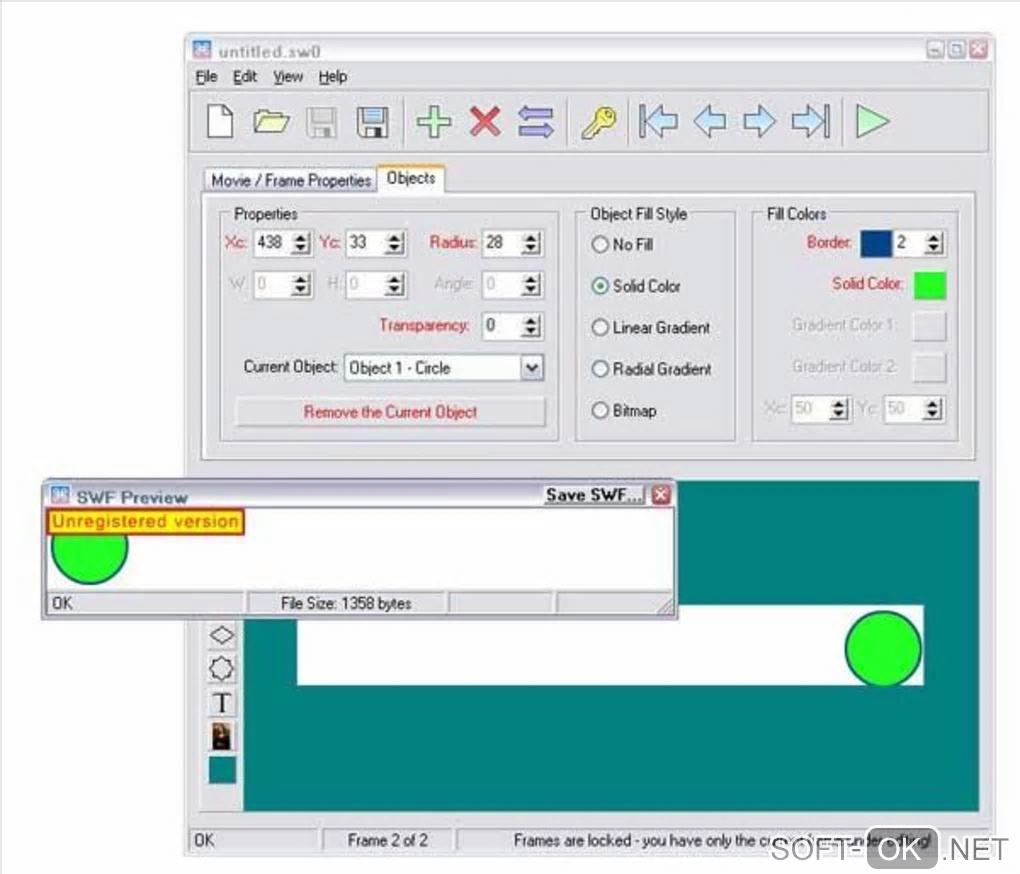Play the movie with green triangle
Screen dimensions: 1020x874
pyautogui.click(x=872, y=121)
